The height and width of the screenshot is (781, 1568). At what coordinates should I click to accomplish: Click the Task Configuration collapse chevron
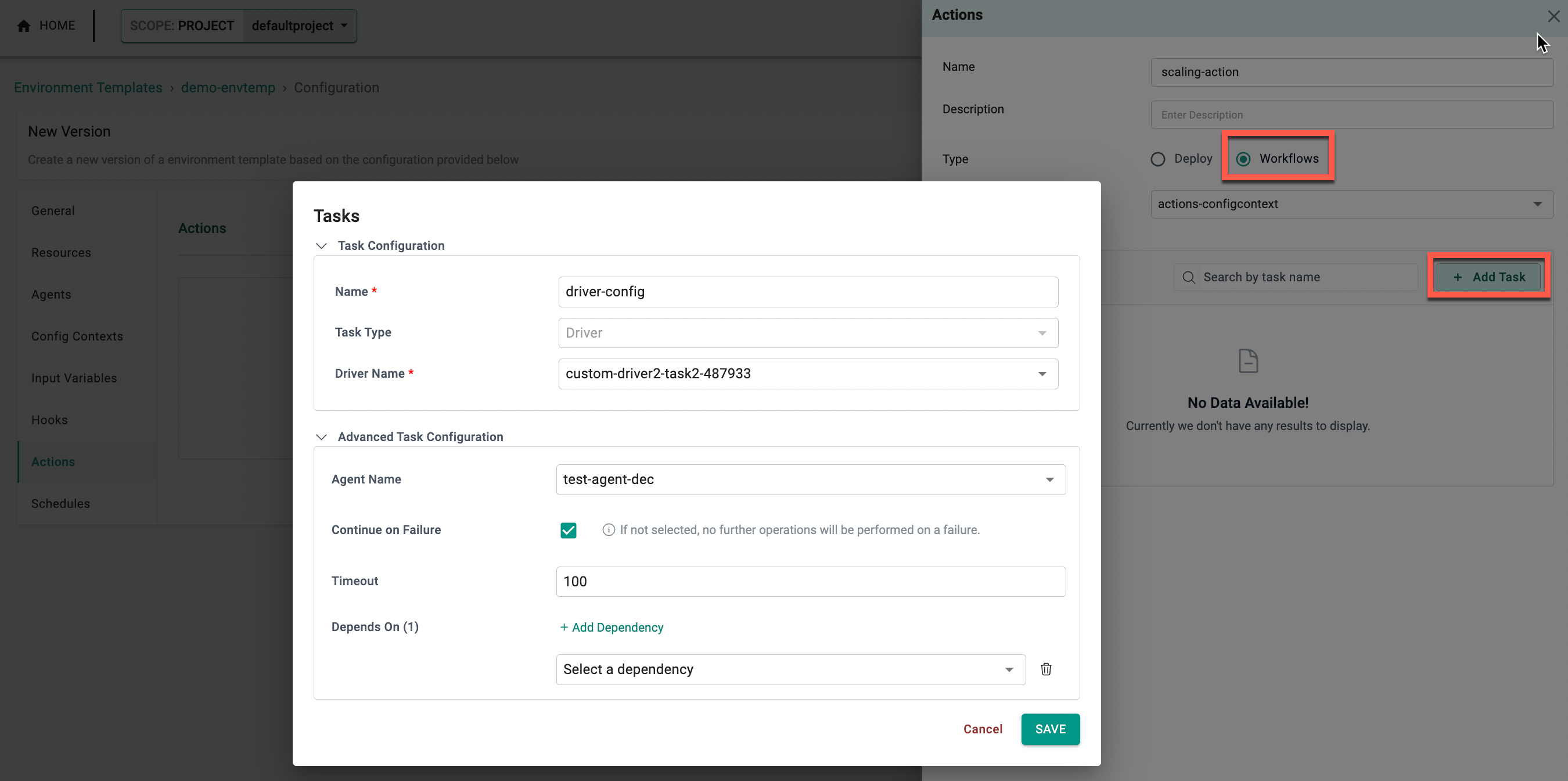pos(321,245)
